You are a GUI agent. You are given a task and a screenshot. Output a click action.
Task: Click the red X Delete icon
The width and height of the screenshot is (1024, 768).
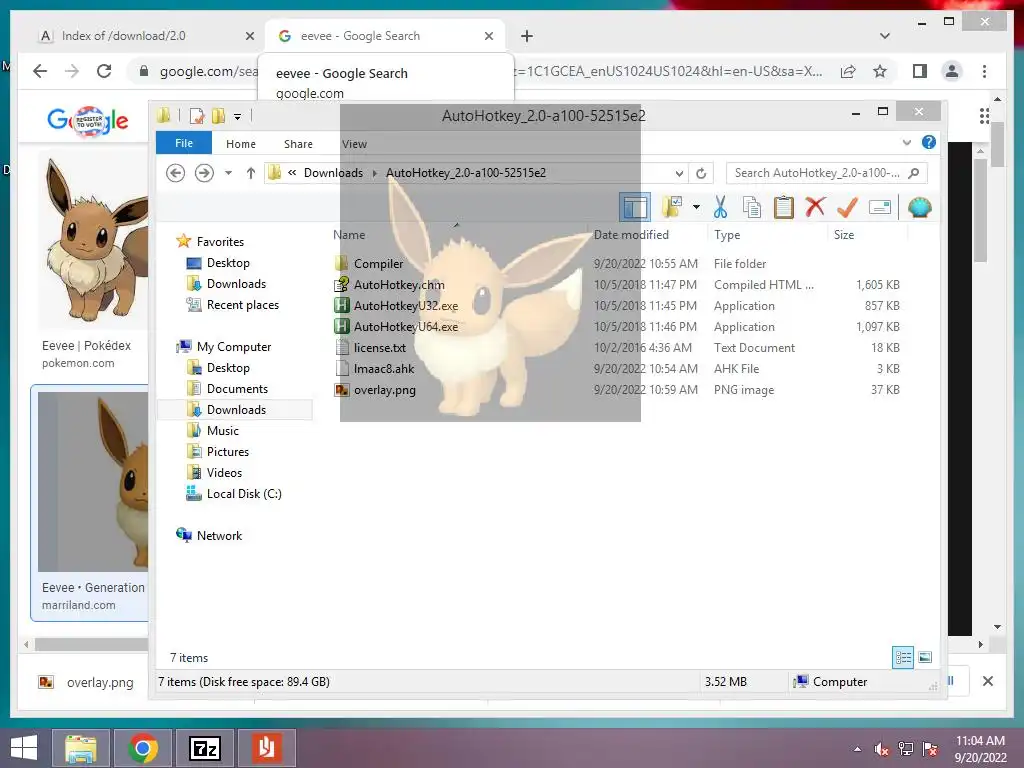click(814, 208)
